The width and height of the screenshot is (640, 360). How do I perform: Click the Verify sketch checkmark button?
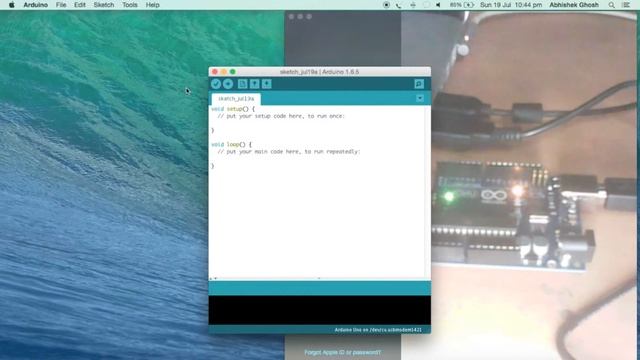click(x=216, y=84)
